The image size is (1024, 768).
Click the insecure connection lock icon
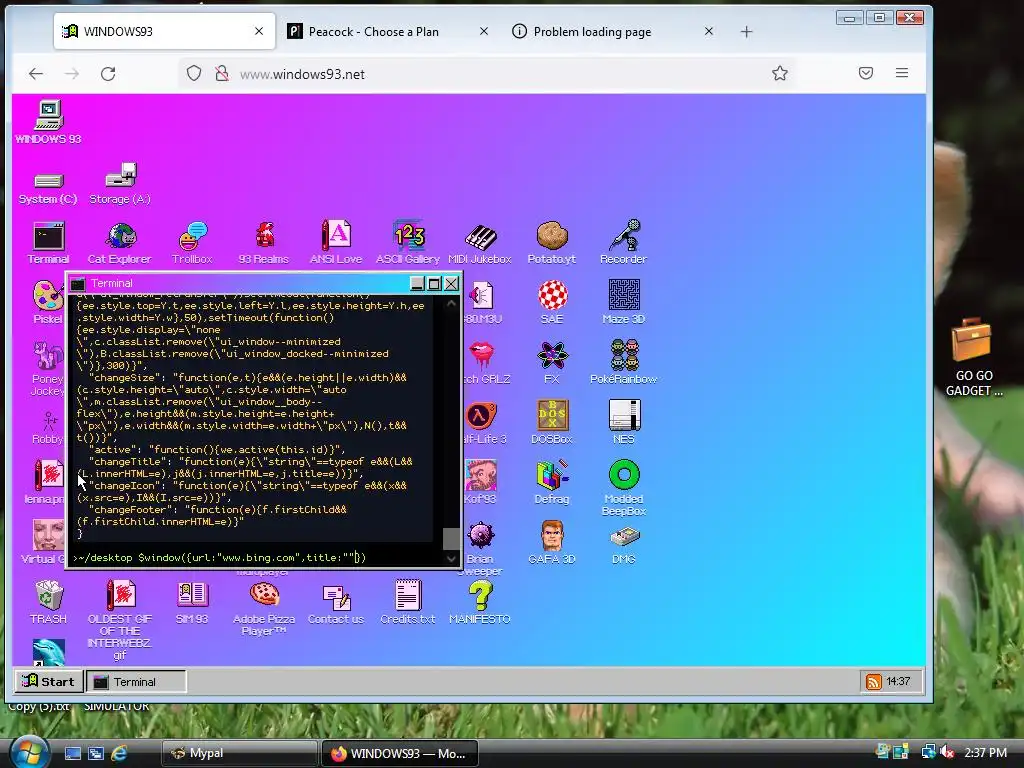[x=222, y=73]
